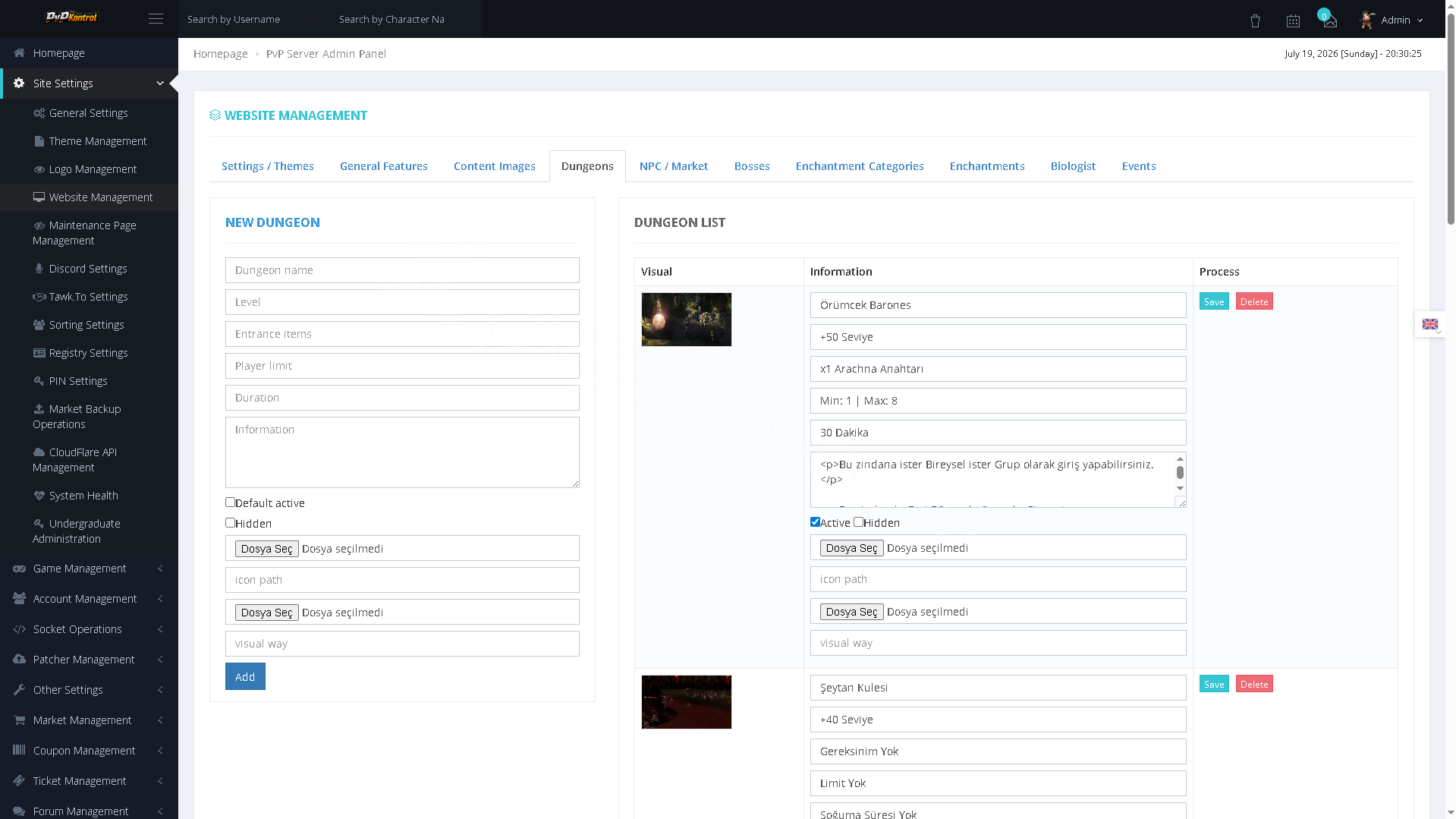Click the Search by Username field

point(254,19)
